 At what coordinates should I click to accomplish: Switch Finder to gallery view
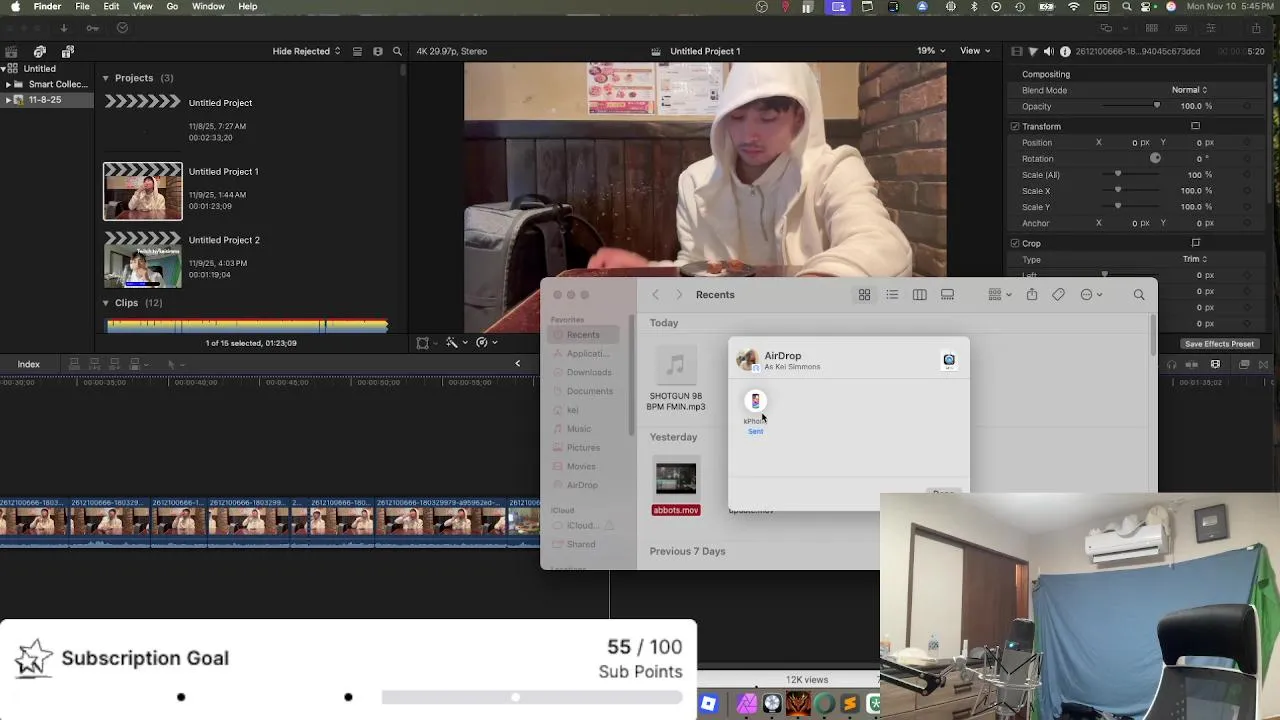(947, 295)
